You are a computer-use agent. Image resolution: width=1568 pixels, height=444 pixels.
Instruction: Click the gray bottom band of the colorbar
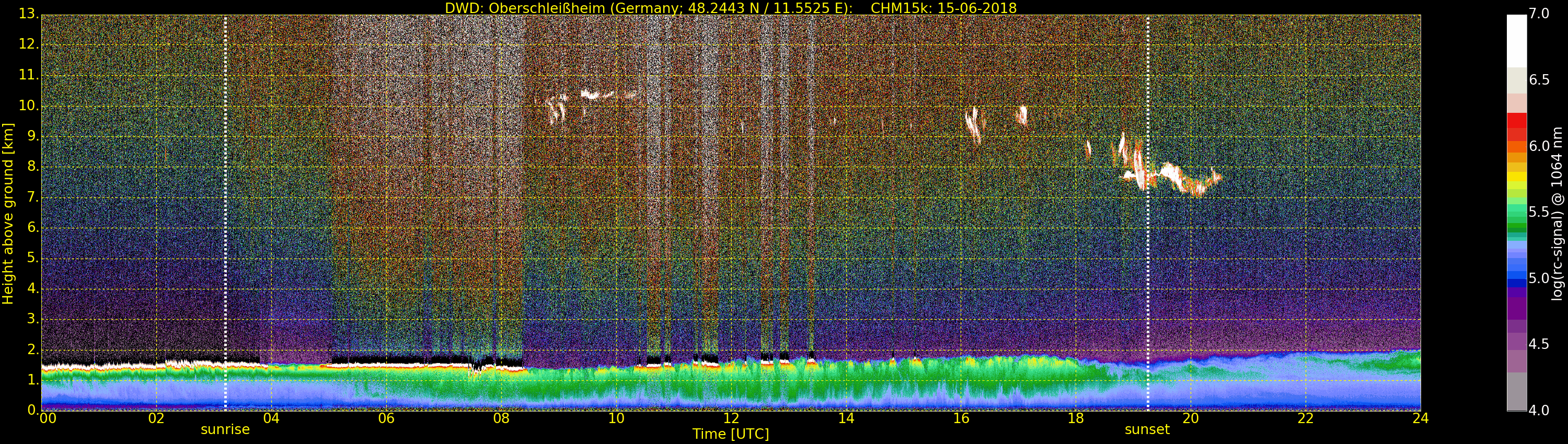tap(1516, 392)
